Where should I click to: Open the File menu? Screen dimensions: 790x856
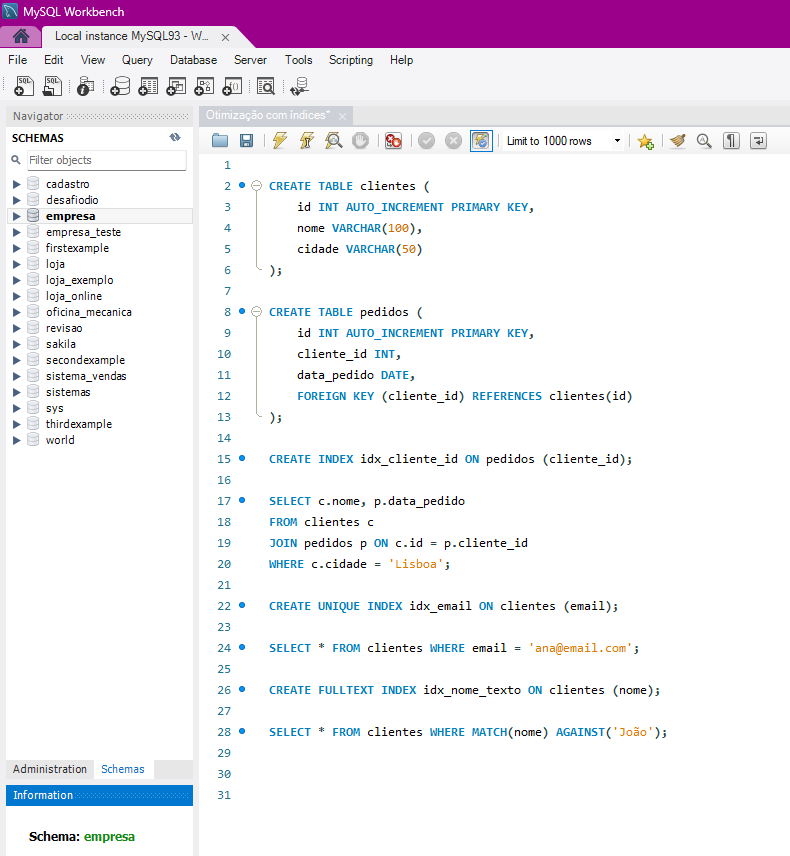(17, 60)
